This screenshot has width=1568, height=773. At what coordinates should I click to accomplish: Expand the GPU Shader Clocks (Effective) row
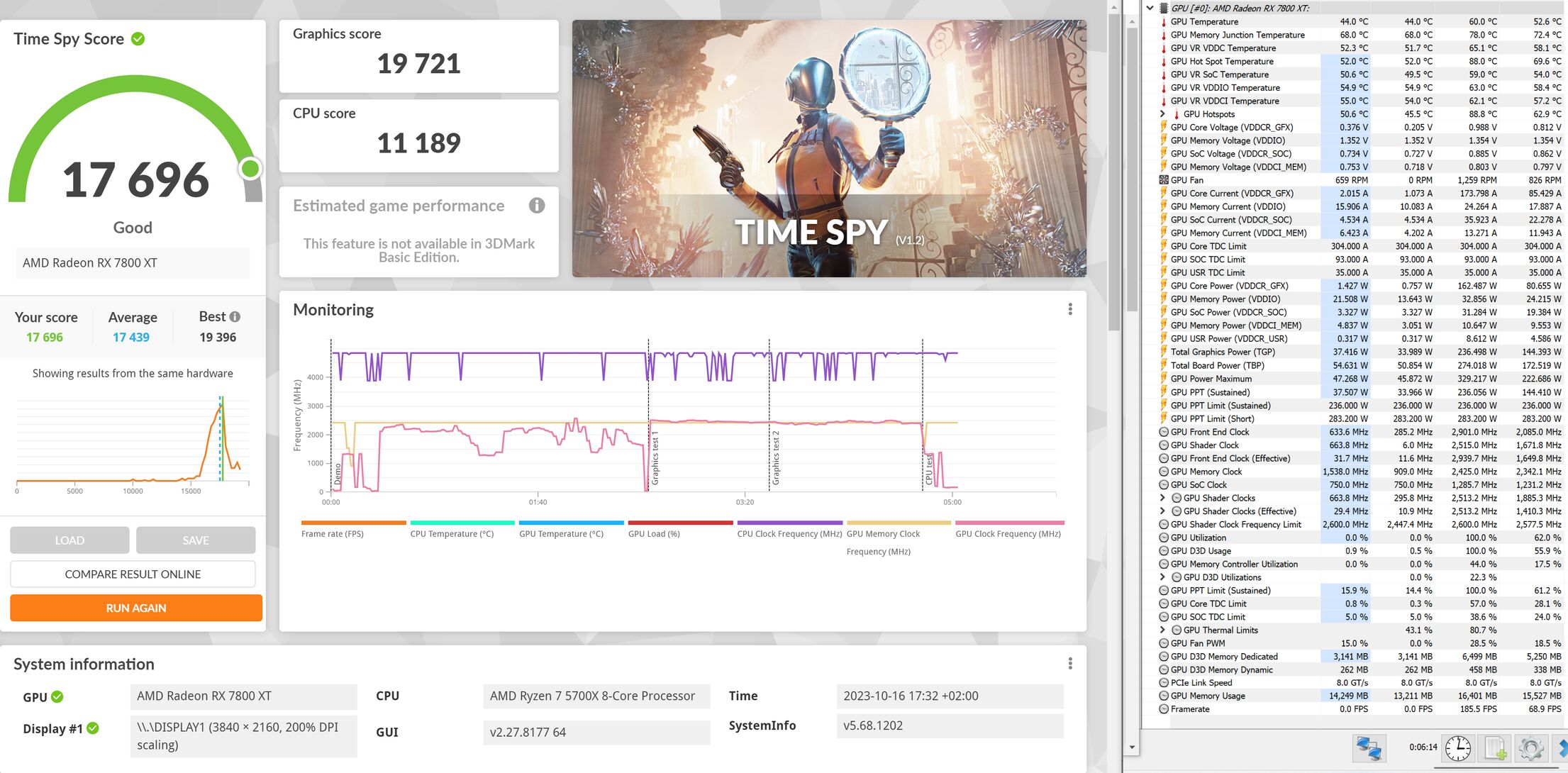pos(1162,511)
